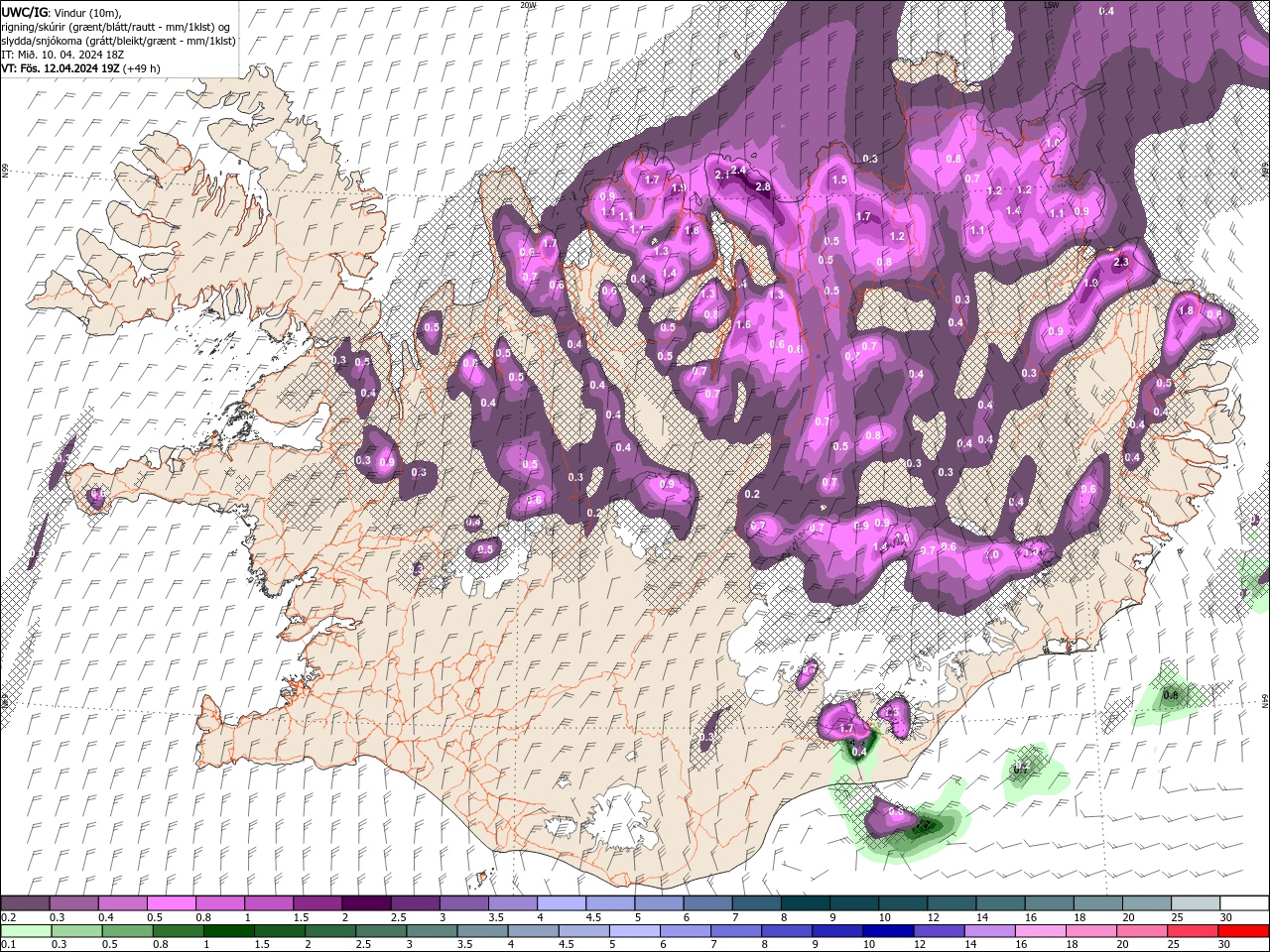Click rain legend swatch between 2.5 and 3

(x=380, y=931)
